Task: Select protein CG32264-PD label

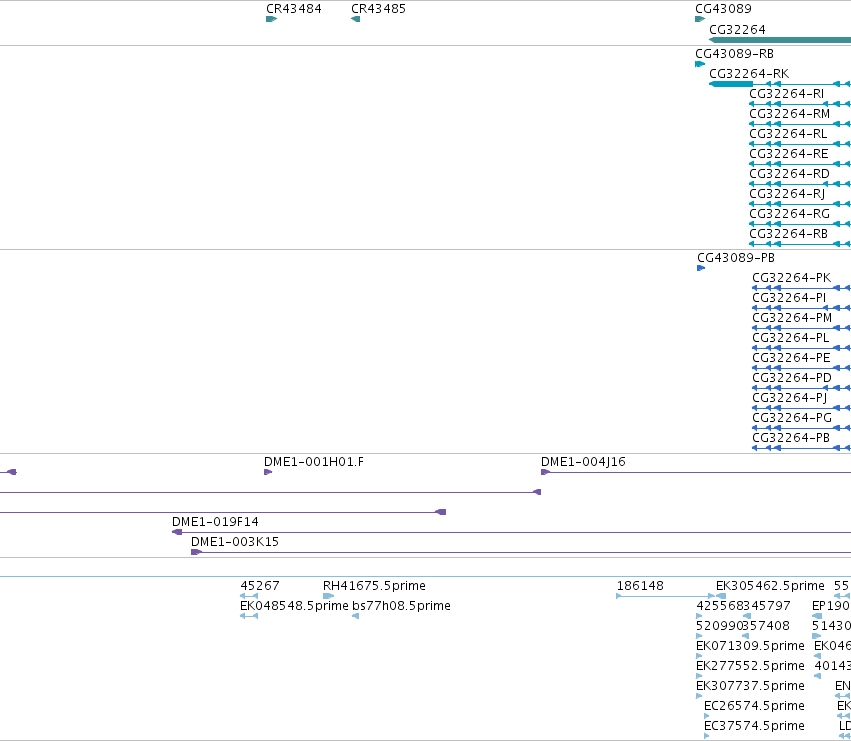Action: 792,378
